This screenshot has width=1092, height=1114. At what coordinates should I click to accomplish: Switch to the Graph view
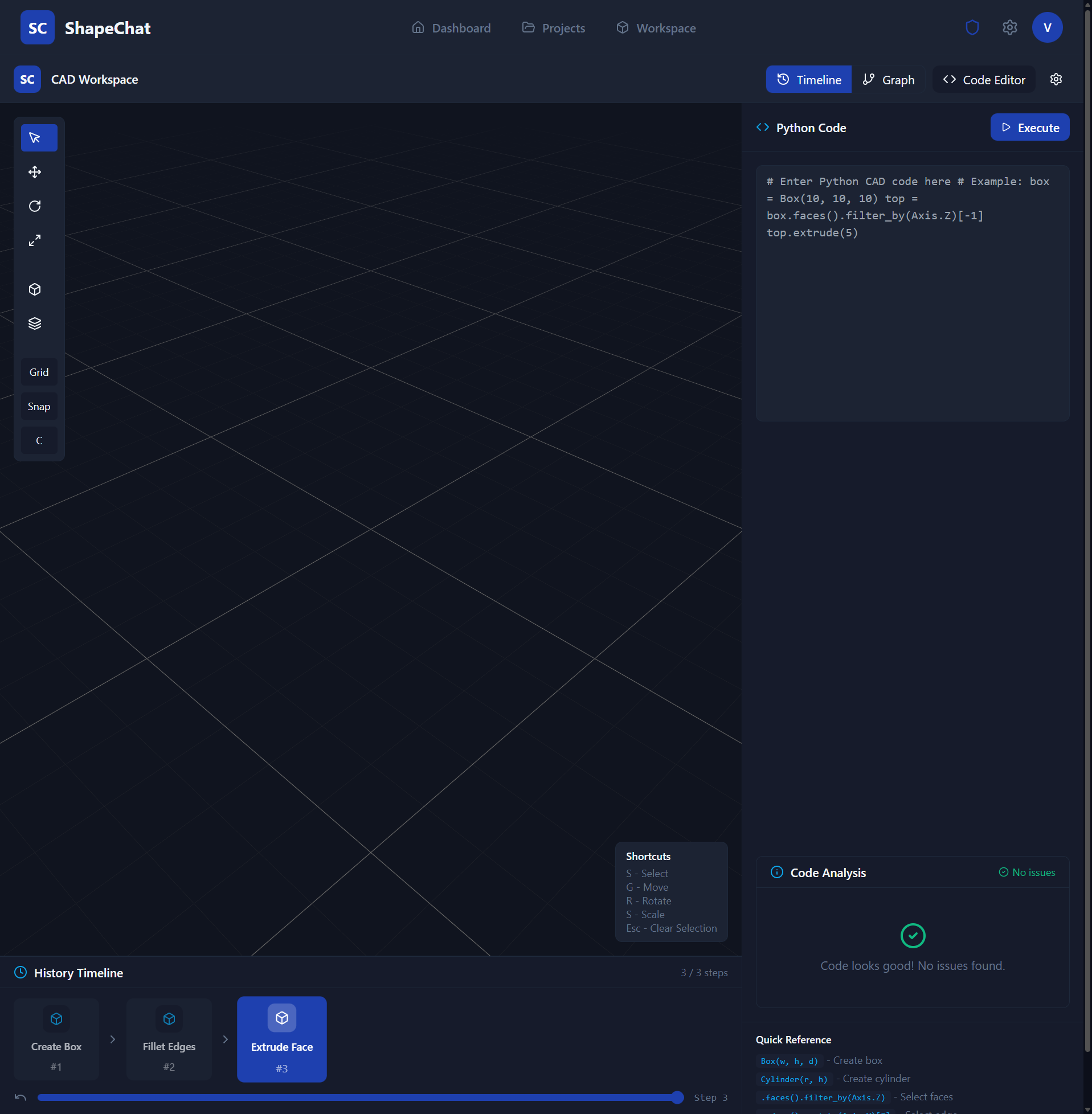[888, 79]
